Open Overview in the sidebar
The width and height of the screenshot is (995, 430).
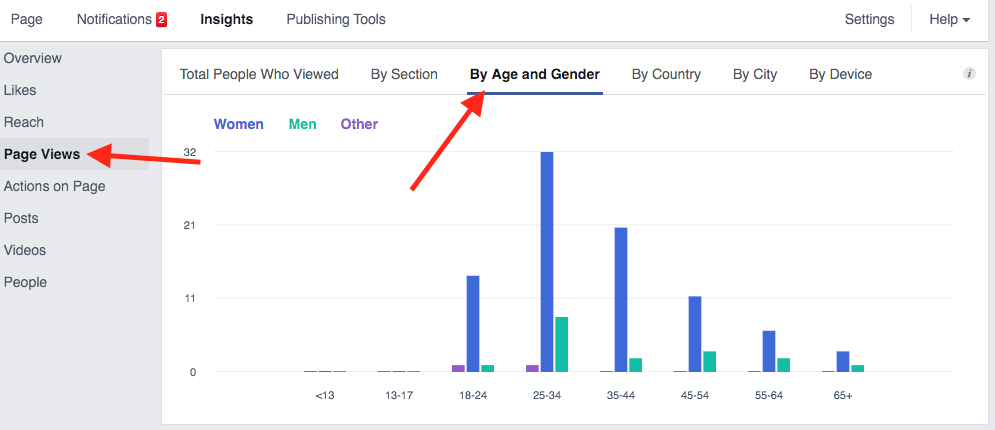point(33,58)
